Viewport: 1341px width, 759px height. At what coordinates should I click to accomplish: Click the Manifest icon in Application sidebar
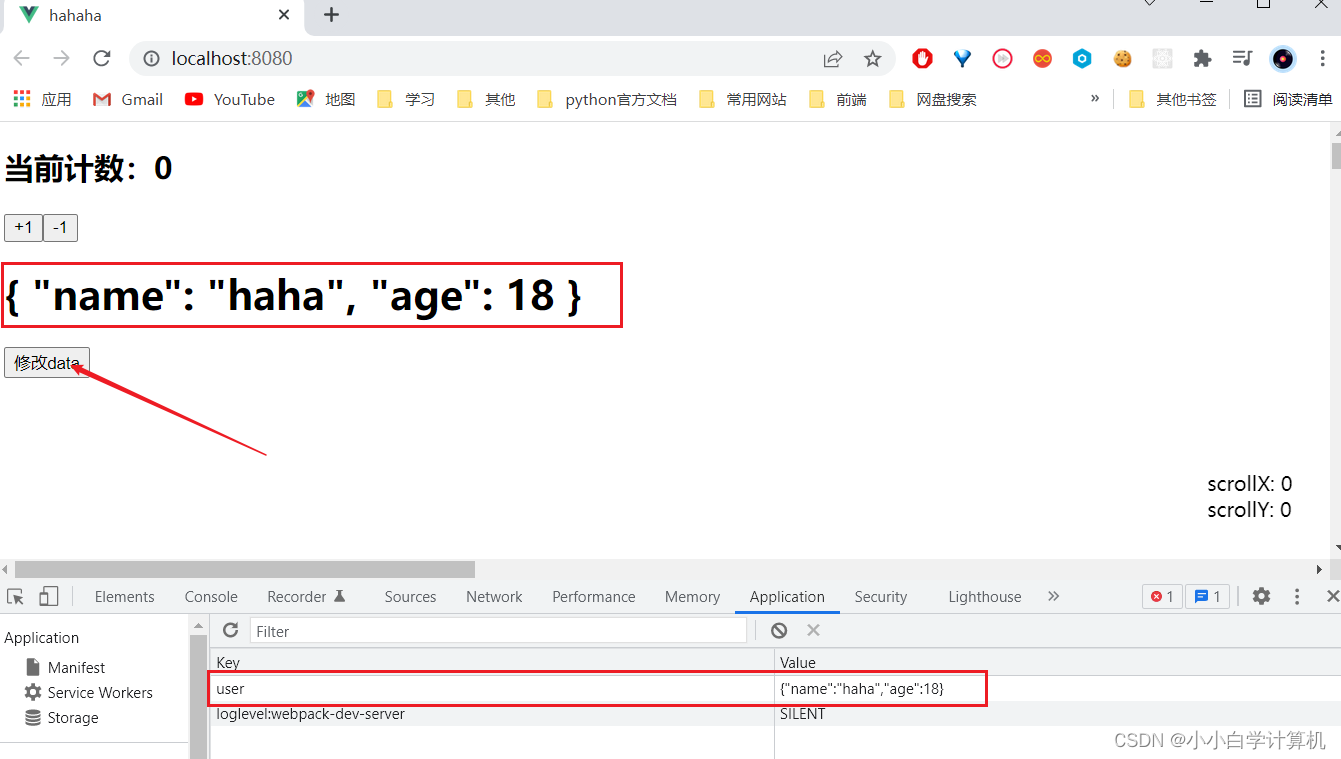click(33, 667)
